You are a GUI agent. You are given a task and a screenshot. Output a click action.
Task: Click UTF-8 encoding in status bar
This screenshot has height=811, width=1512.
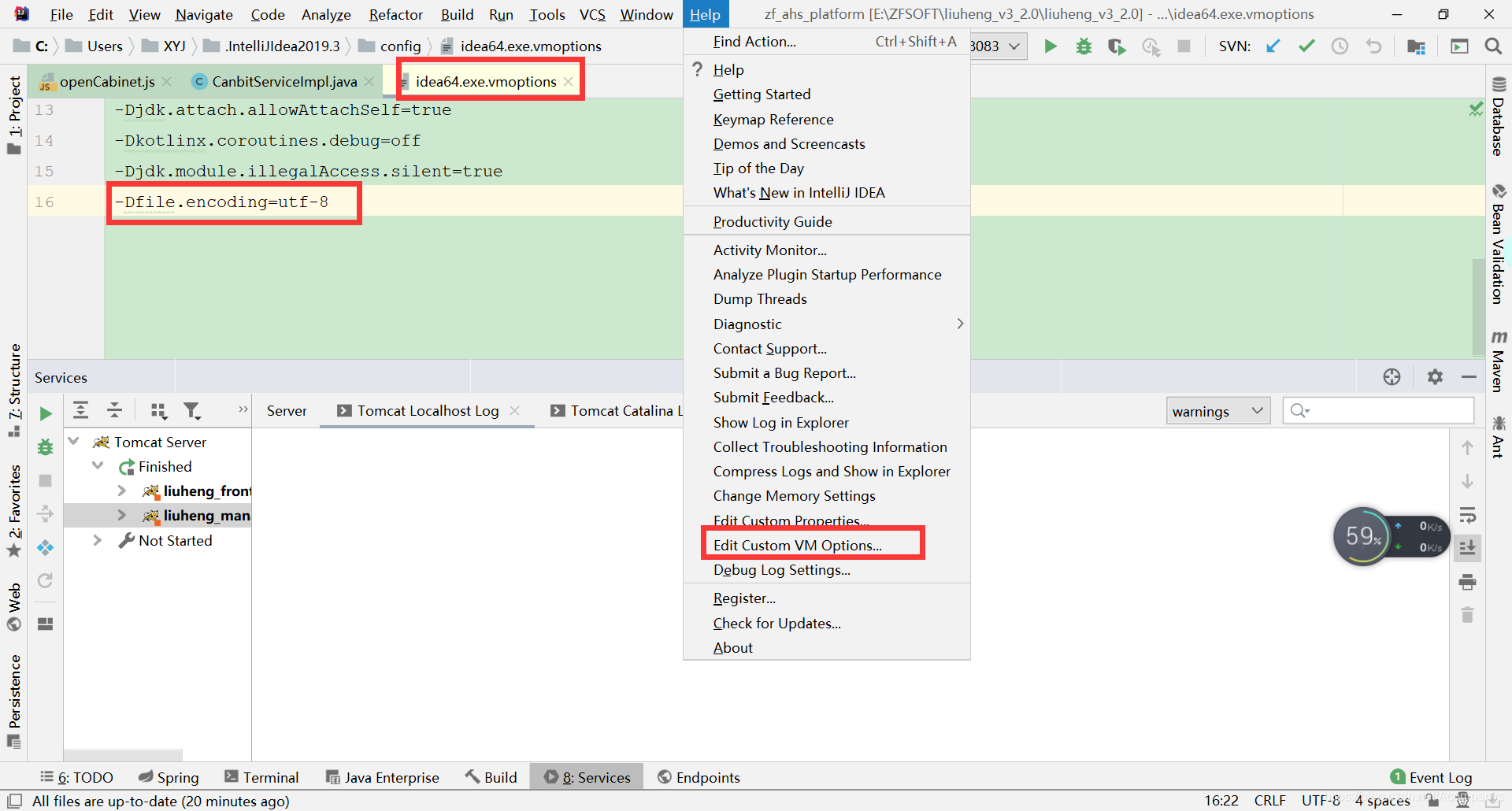point(1321,800)
